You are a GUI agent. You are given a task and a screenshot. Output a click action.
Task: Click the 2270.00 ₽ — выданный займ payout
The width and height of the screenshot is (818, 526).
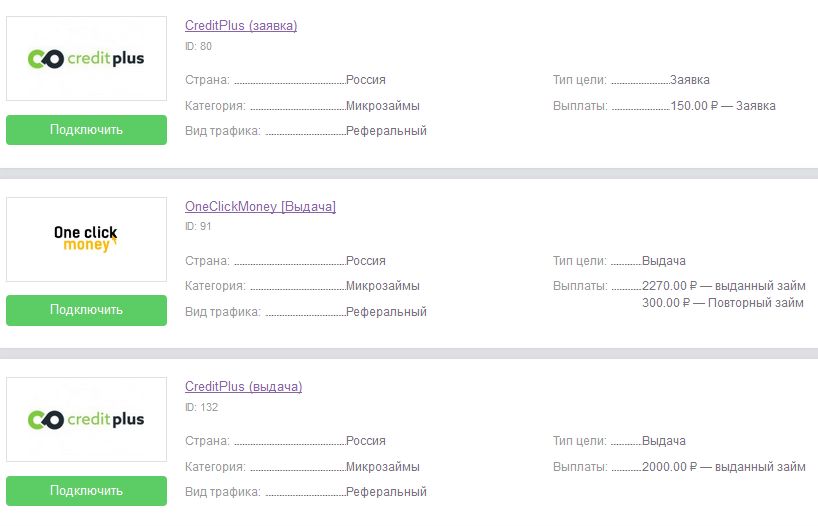click(x=724, y=286)
